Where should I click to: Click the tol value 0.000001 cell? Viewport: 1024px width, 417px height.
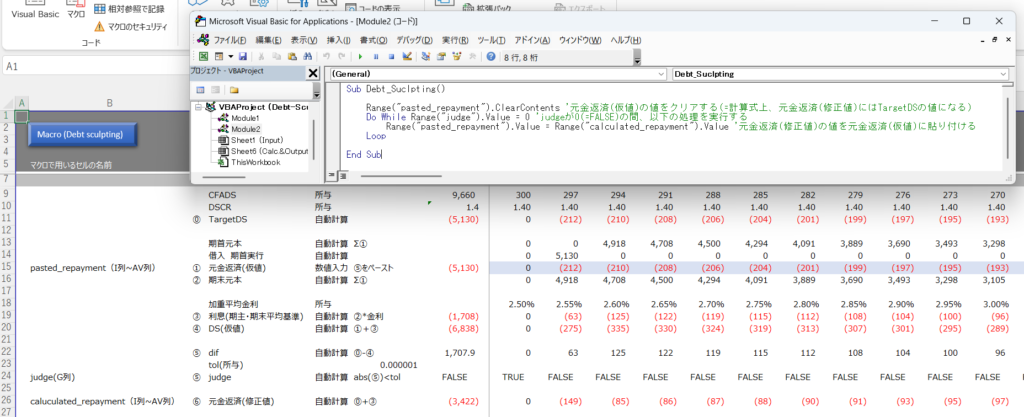(x=398, y=365)
